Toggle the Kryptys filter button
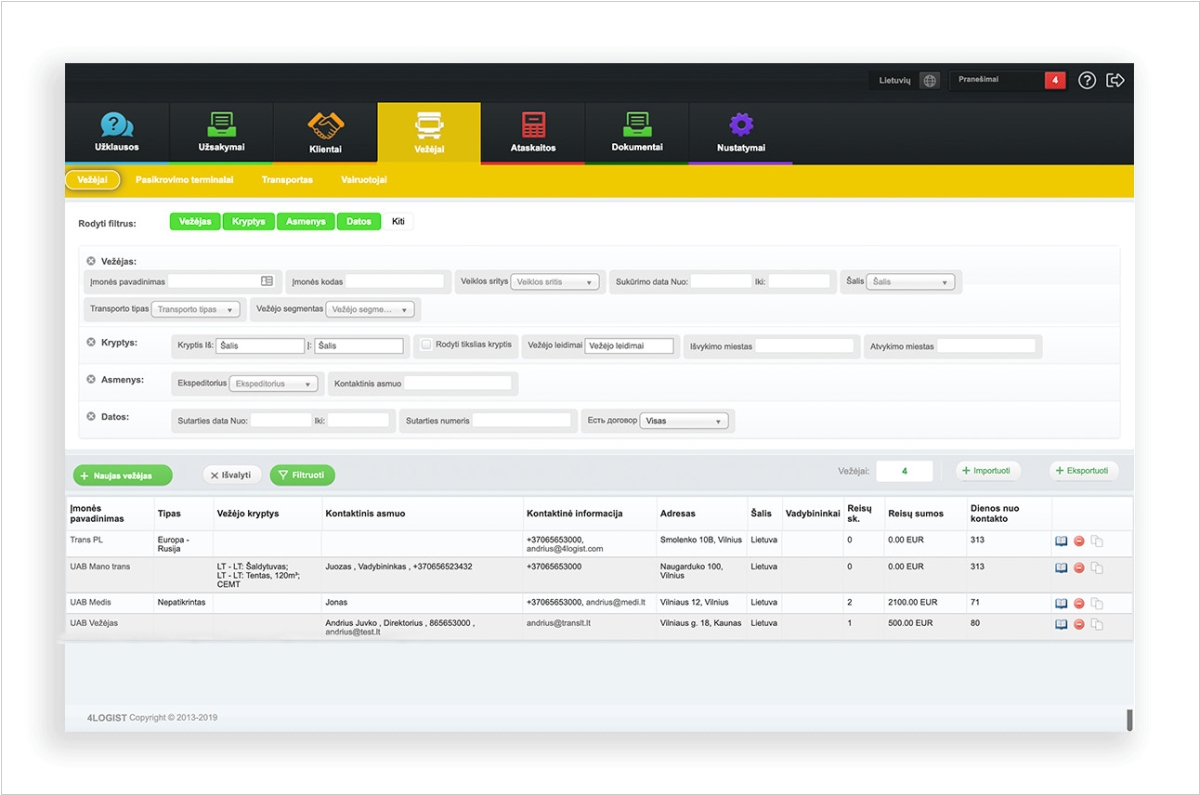Image resolution: width=1200 pixels, height=795 pixels. (248, 222)
